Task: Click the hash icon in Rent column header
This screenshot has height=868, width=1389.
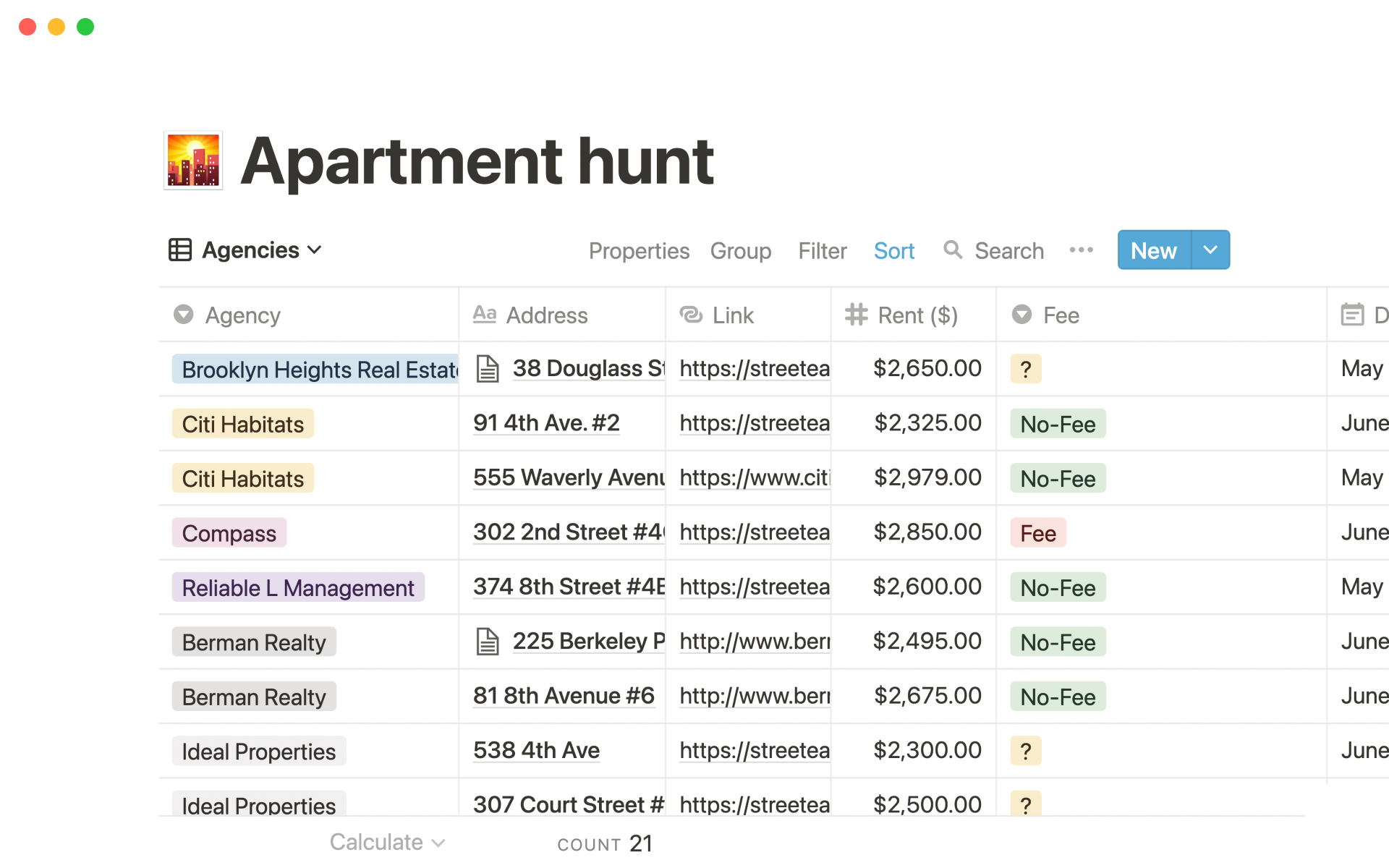Action: (x=857, y=315)
